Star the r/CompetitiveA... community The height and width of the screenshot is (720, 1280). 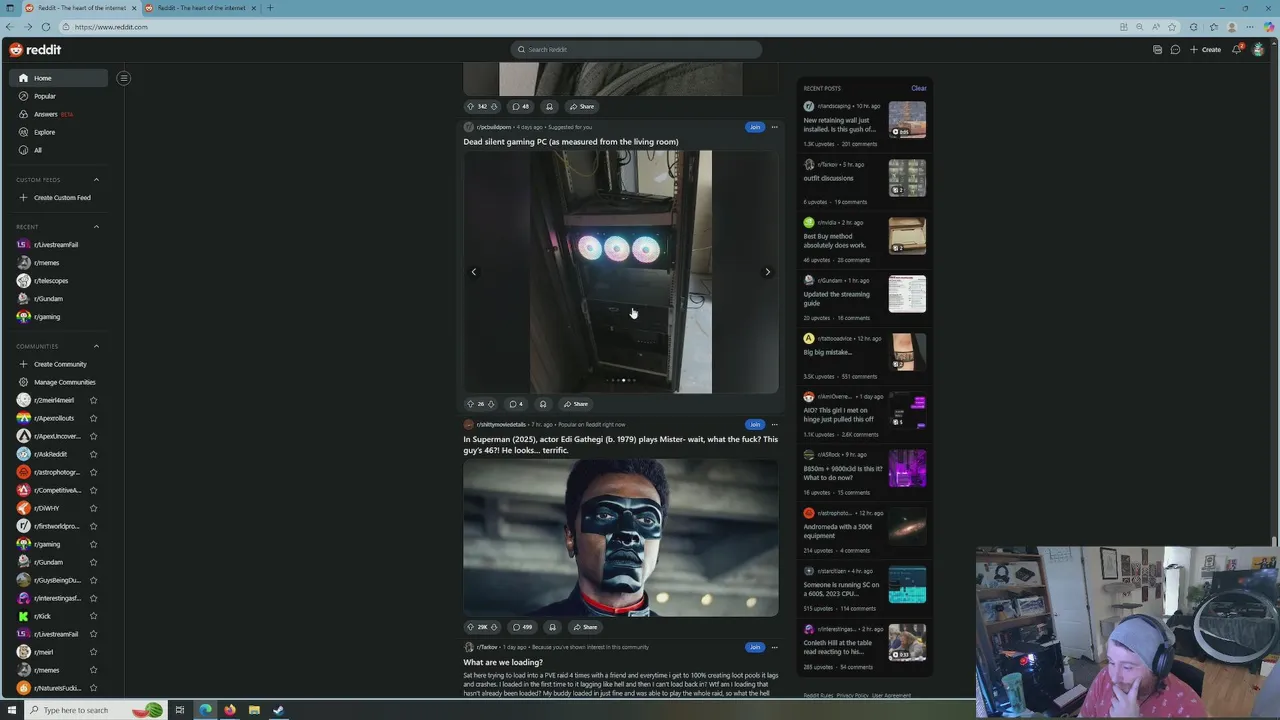94,490
